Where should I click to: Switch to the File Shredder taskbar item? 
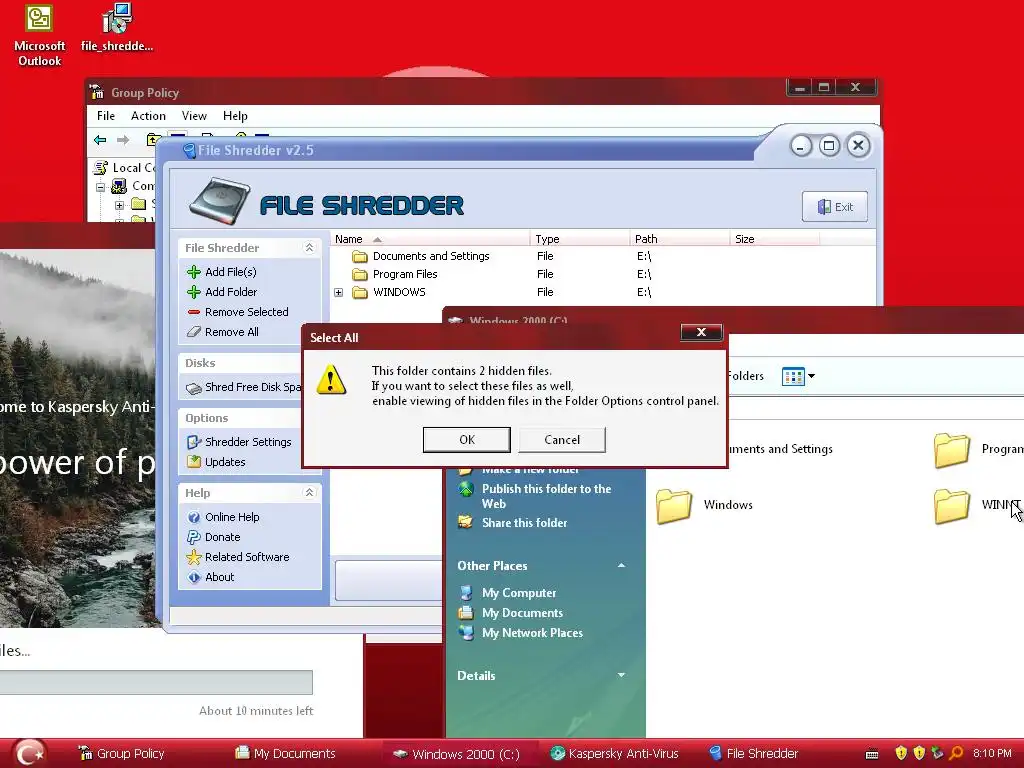(754, 754)
